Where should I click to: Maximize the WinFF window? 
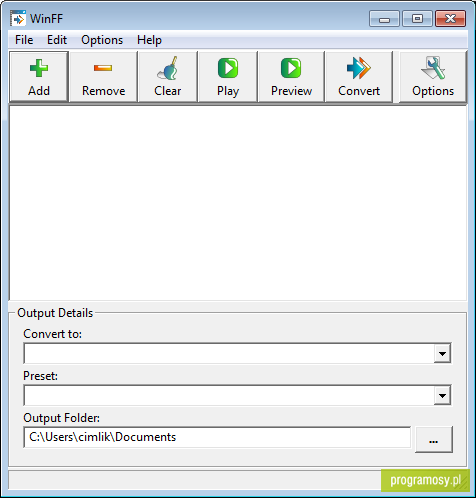point(417,18)
